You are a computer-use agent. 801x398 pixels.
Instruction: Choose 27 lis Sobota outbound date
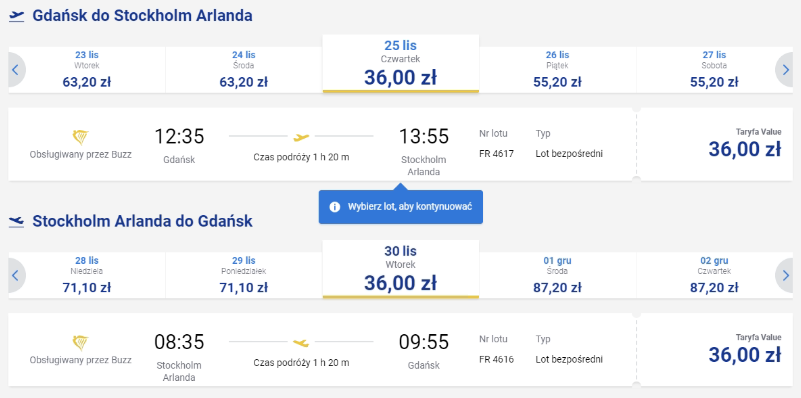(x=714, y=70)
